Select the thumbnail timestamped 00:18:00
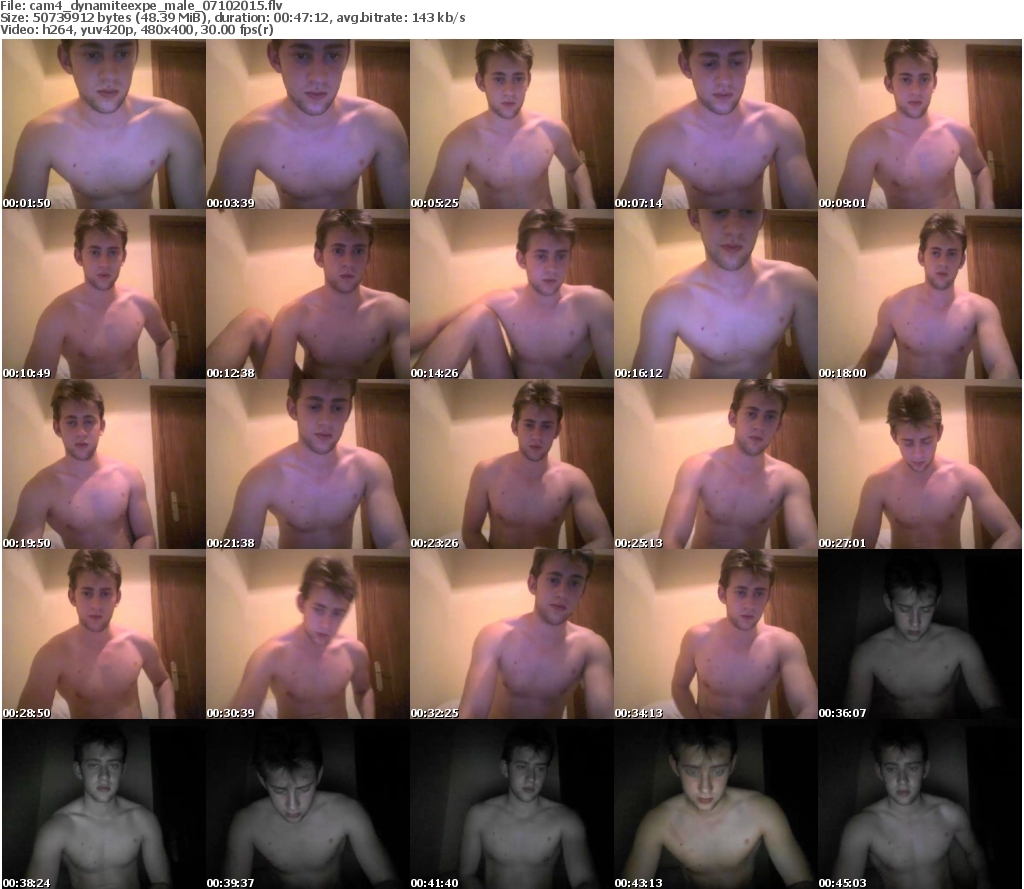 tap(920, 294)
